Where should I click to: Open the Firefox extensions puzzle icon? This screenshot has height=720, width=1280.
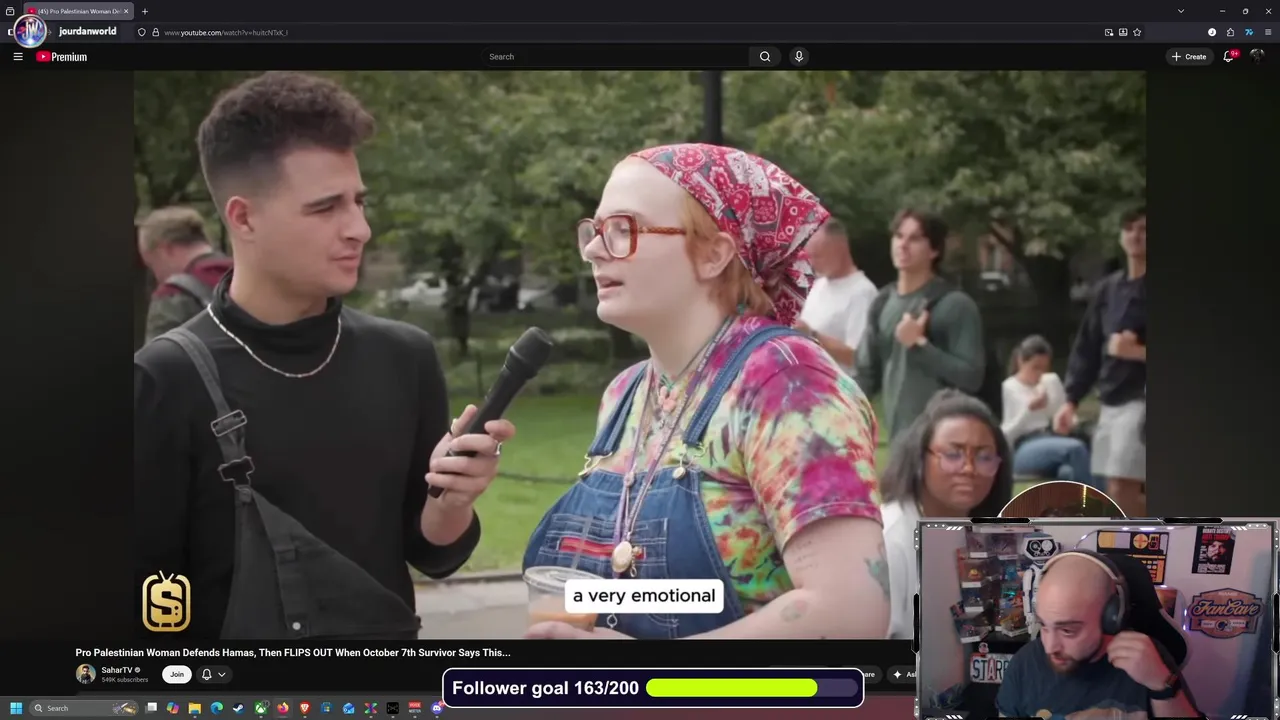[1230, 32]
